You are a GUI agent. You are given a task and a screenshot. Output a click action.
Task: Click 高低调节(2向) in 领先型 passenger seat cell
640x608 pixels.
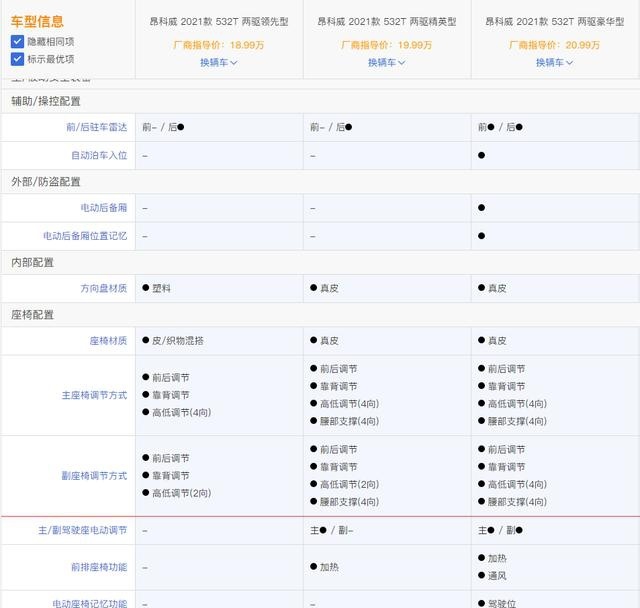pyautogui.click(x=176, y=493)
